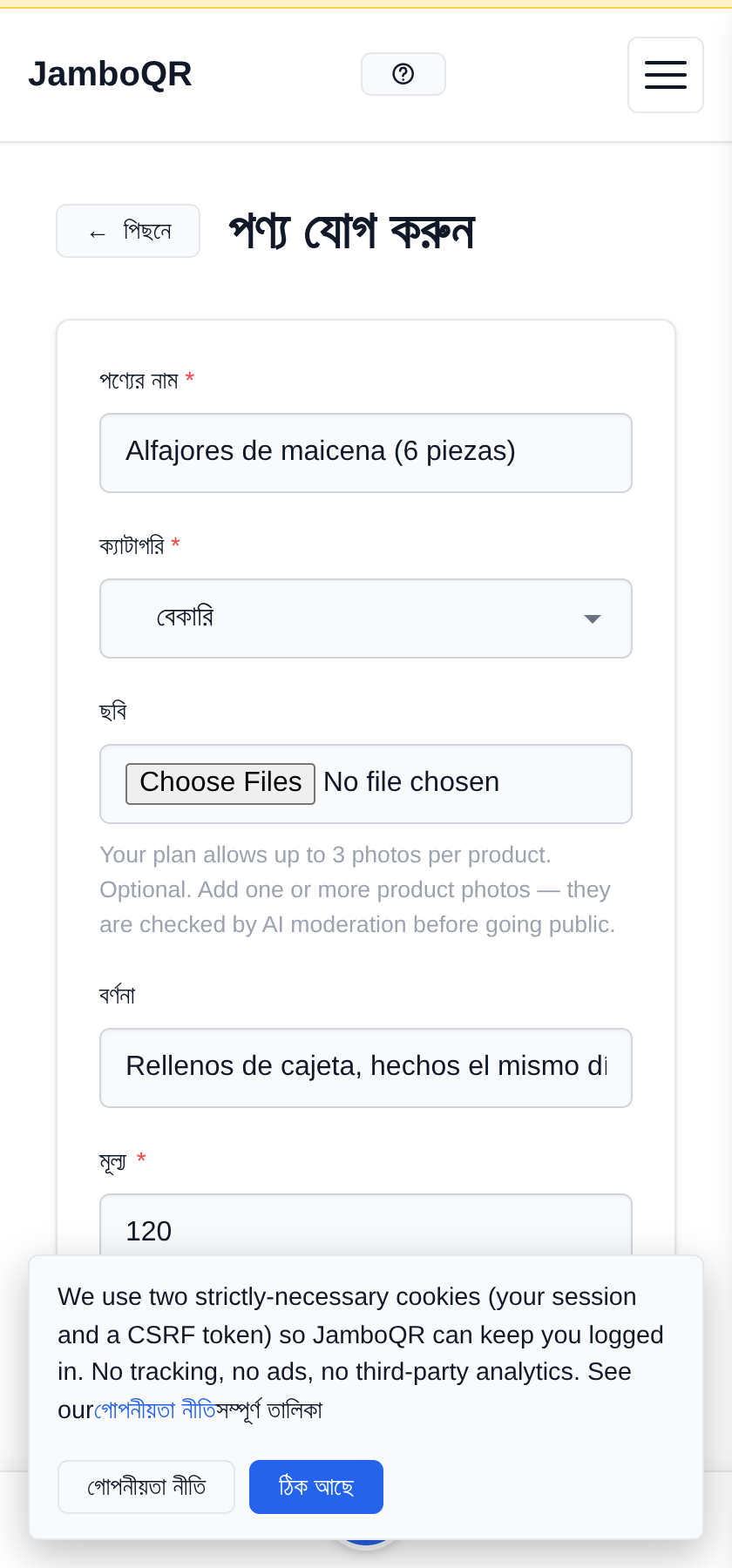732x1568 pixels.
Task: Edit the product name field
Action: click(x=366, y=453)
